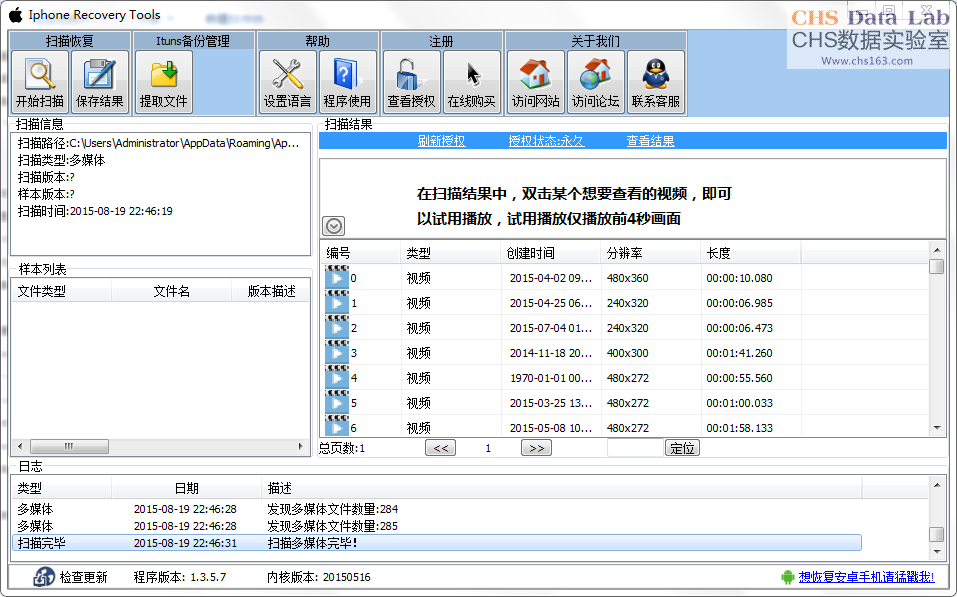The image size is (957, 597).
Task: Click the log panel scrollbar down arrow
Action: (937, 552)
